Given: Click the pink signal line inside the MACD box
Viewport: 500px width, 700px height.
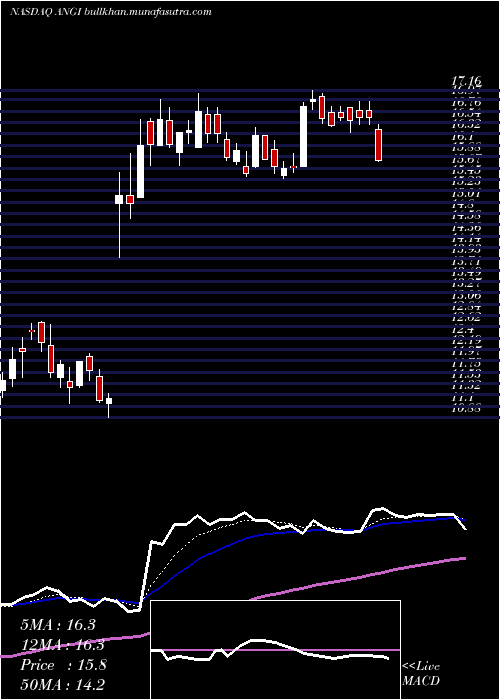Looking at the screenshot, I should click(275, 650).
